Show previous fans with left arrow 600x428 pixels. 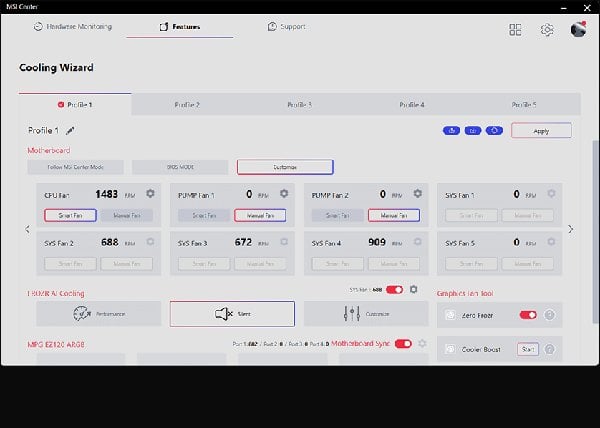tap(28, 229)
